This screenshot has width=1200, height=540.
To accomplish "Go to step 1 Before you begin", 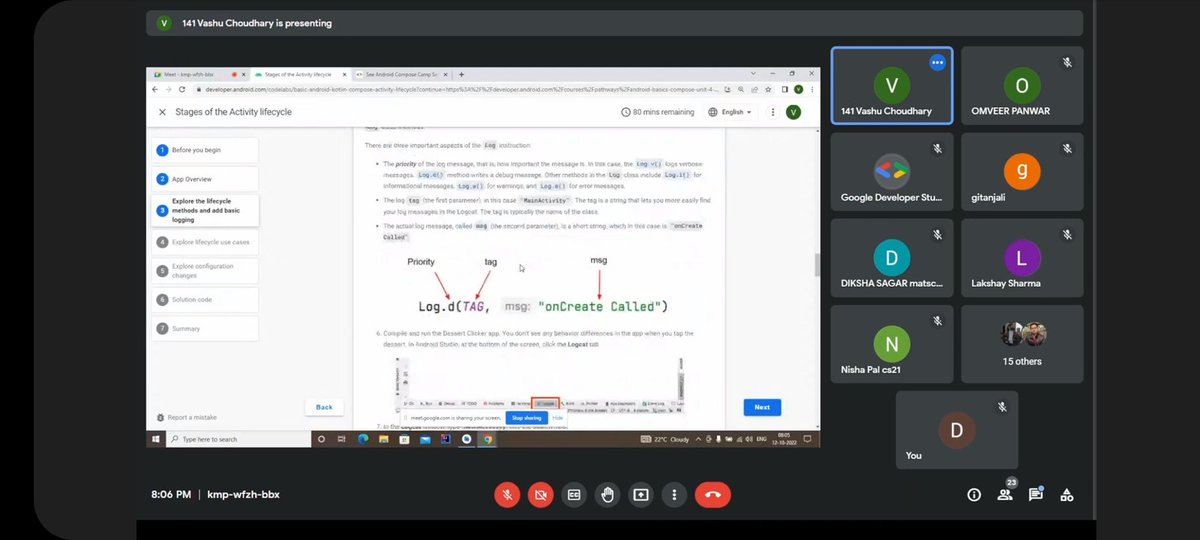I will pyautogui.click(x=204, y=150).
